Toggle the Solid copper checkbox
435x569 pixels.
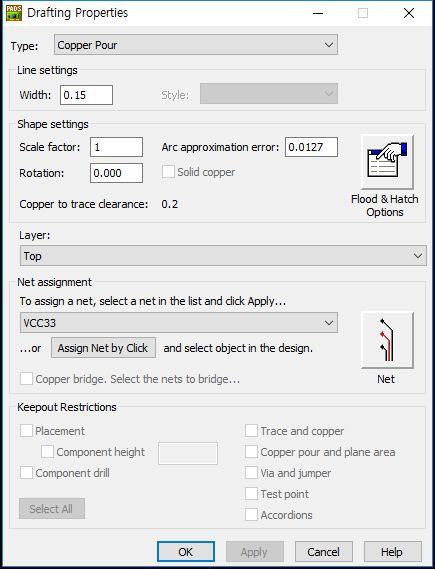click(168, 172)
